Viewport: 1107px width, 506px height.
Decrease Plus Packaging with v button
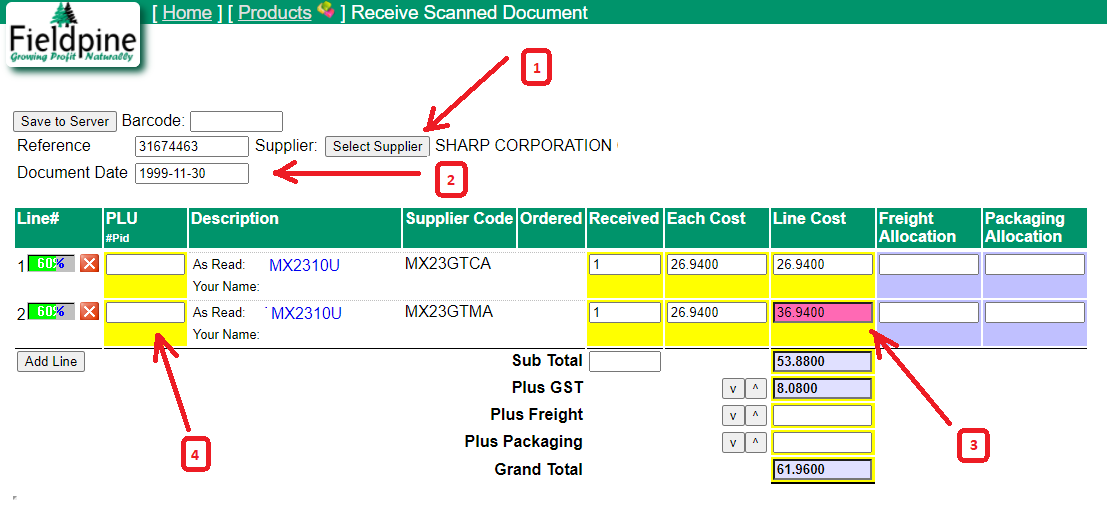point(733,442)
